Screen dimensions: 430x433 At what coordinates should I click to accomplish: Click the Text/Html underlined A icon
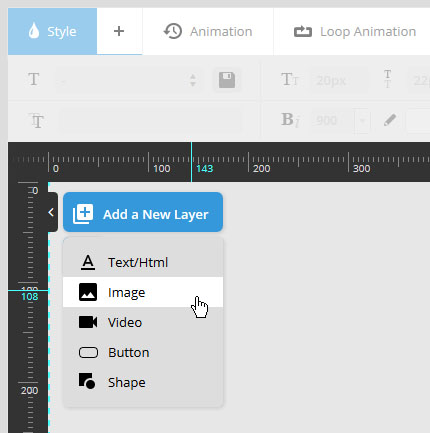[88, 262]
